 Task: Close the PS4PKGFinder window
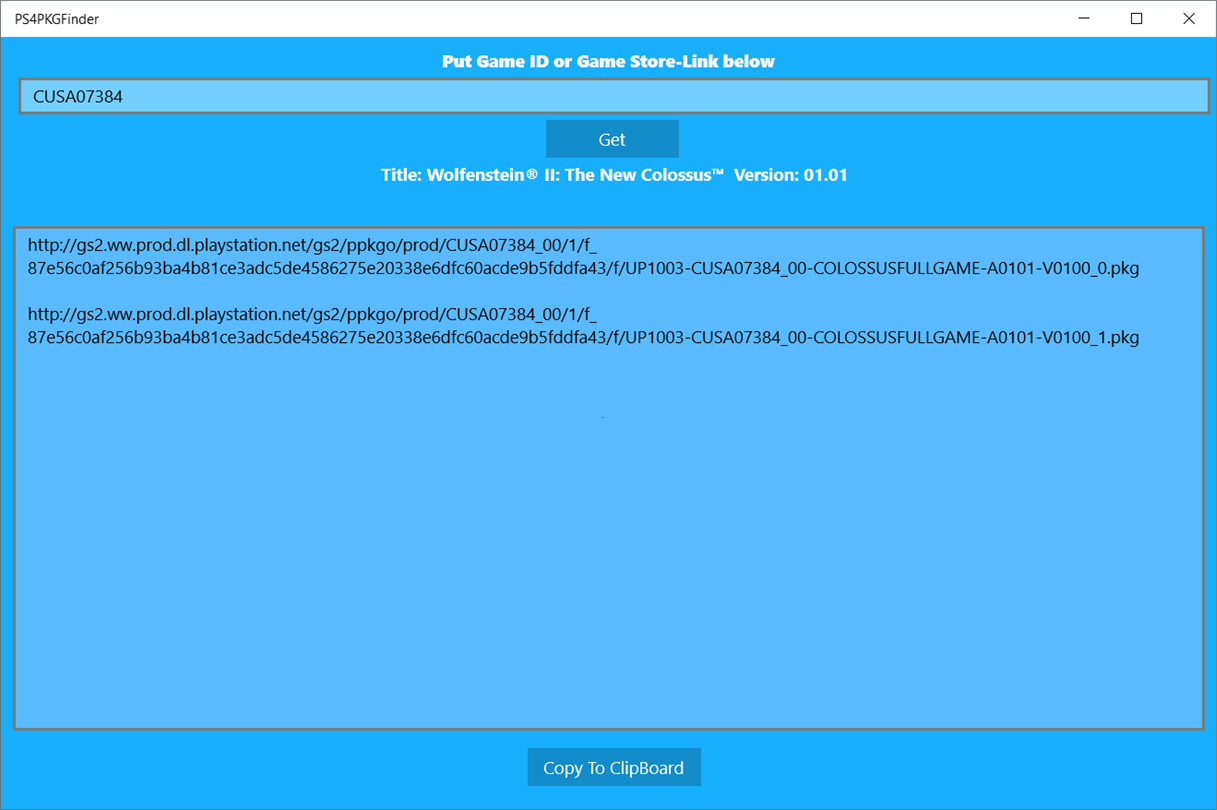click(x=1189, y=18)
